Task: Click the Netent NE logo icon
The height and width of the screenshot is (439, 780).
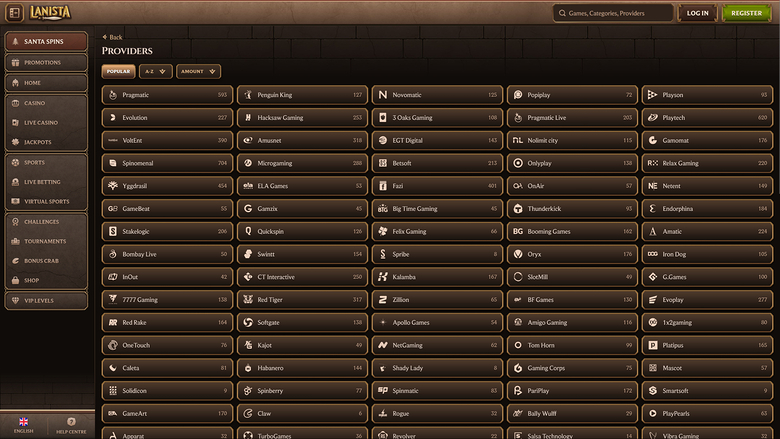Action: point(653,186)
